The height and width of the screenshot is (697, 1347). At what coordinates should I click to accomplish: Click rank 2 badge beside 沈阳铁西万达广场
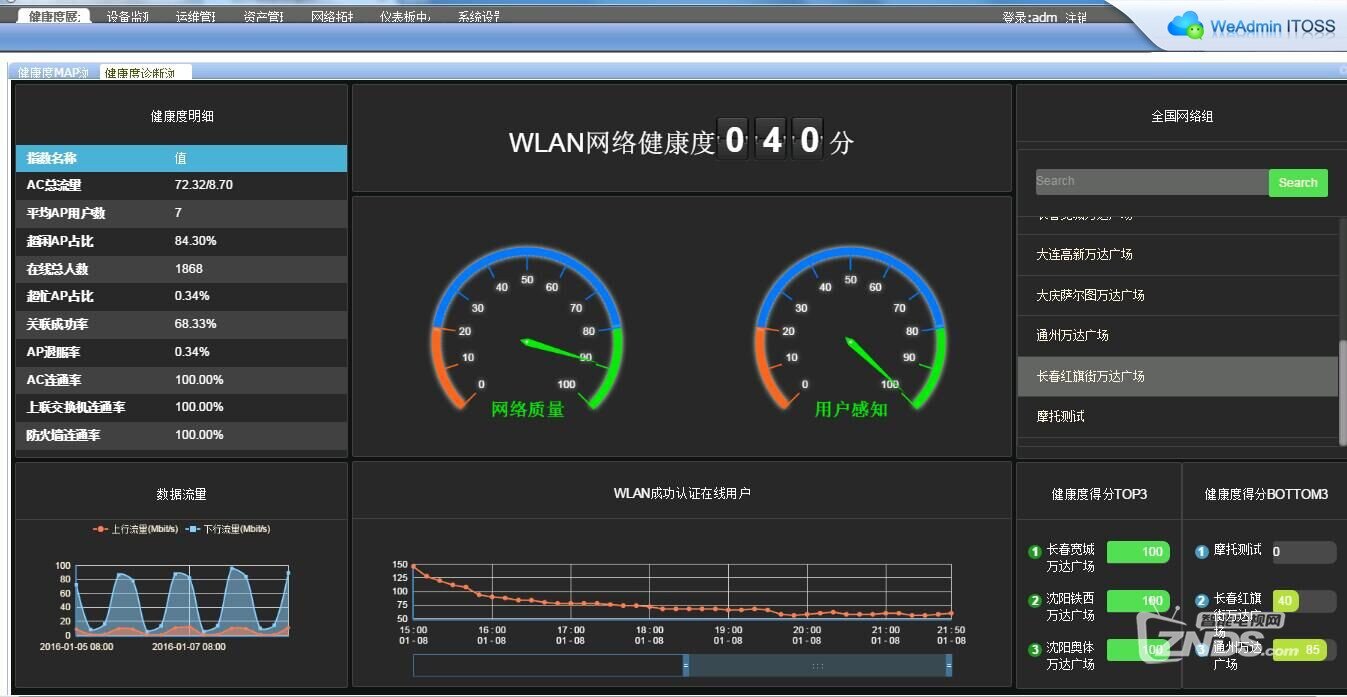pyautogui.click(x=1034, y=601)
